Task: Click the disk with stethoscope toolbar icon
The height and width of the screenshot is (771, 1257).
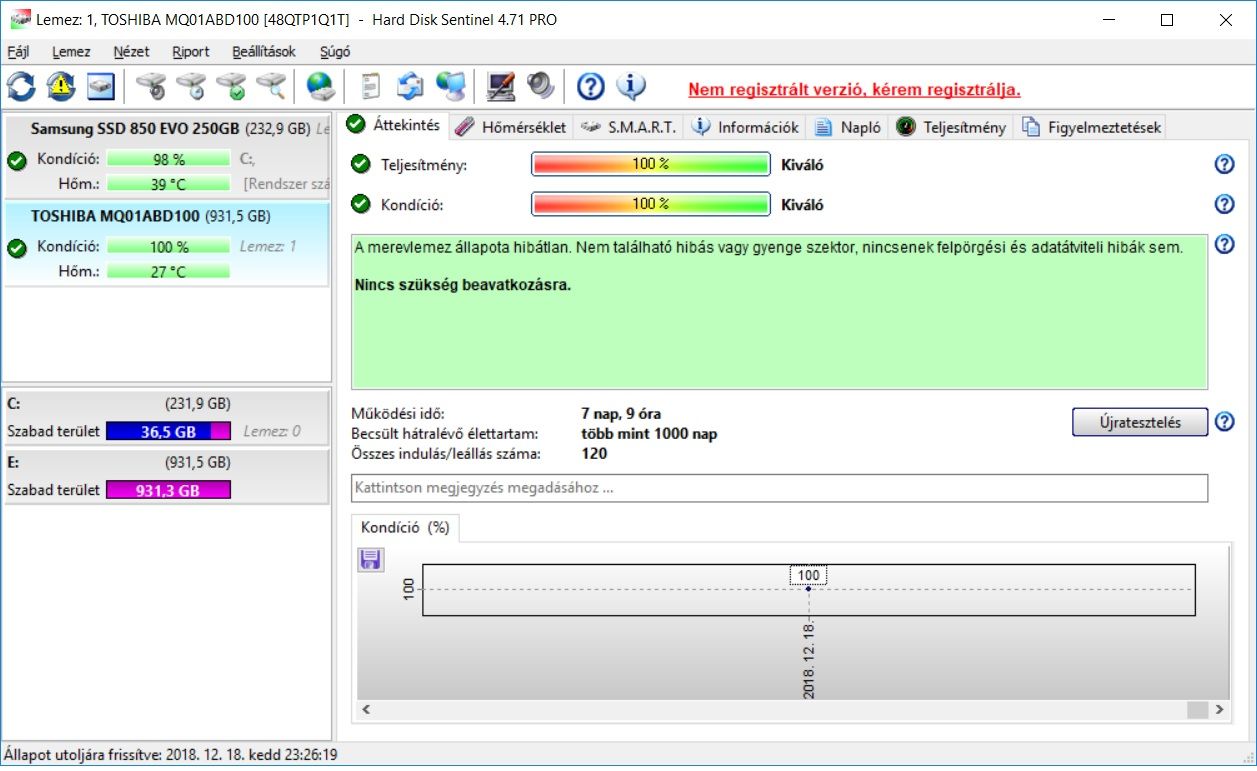Action: click(151, 87)
